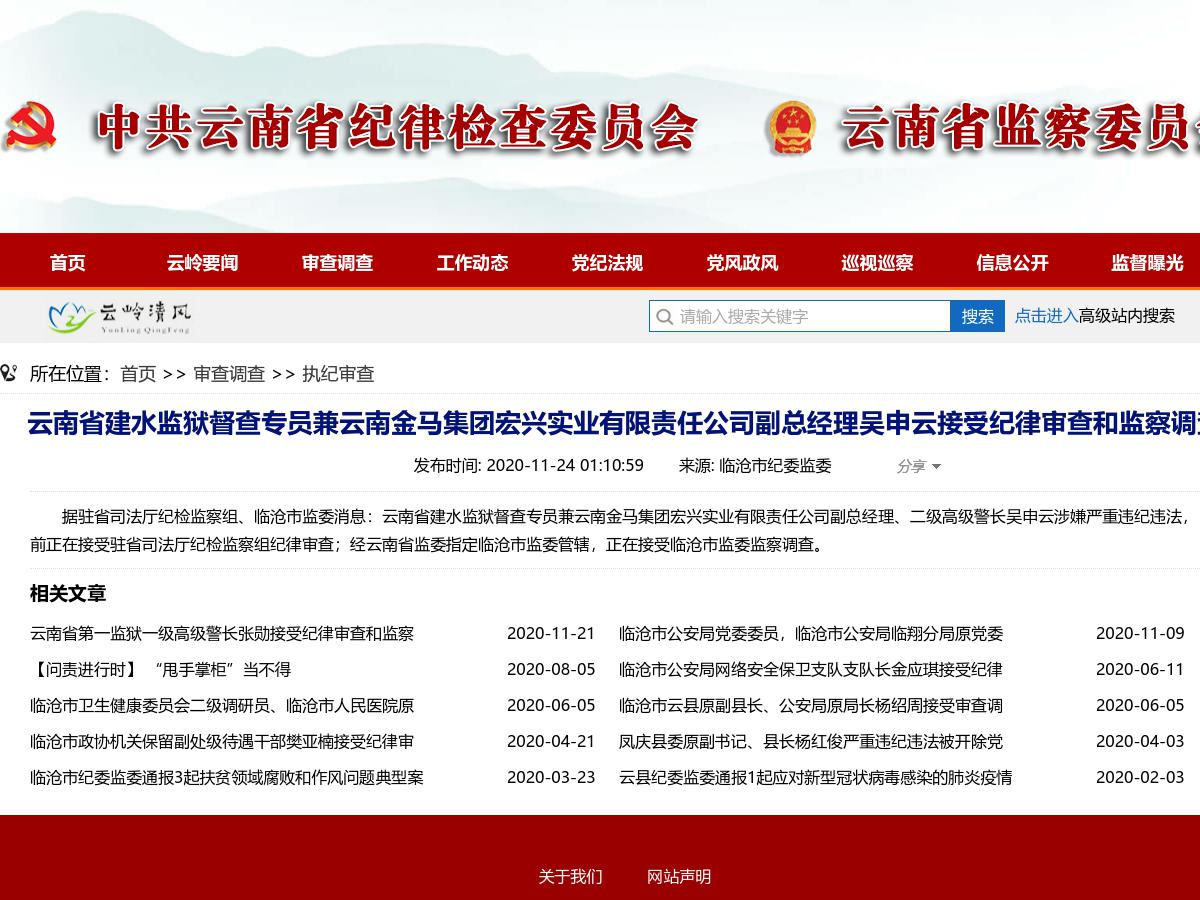Screen dimensions: 1200x900
Task: Click the magnifier icon in the search bar
Action: pos(665,316)
